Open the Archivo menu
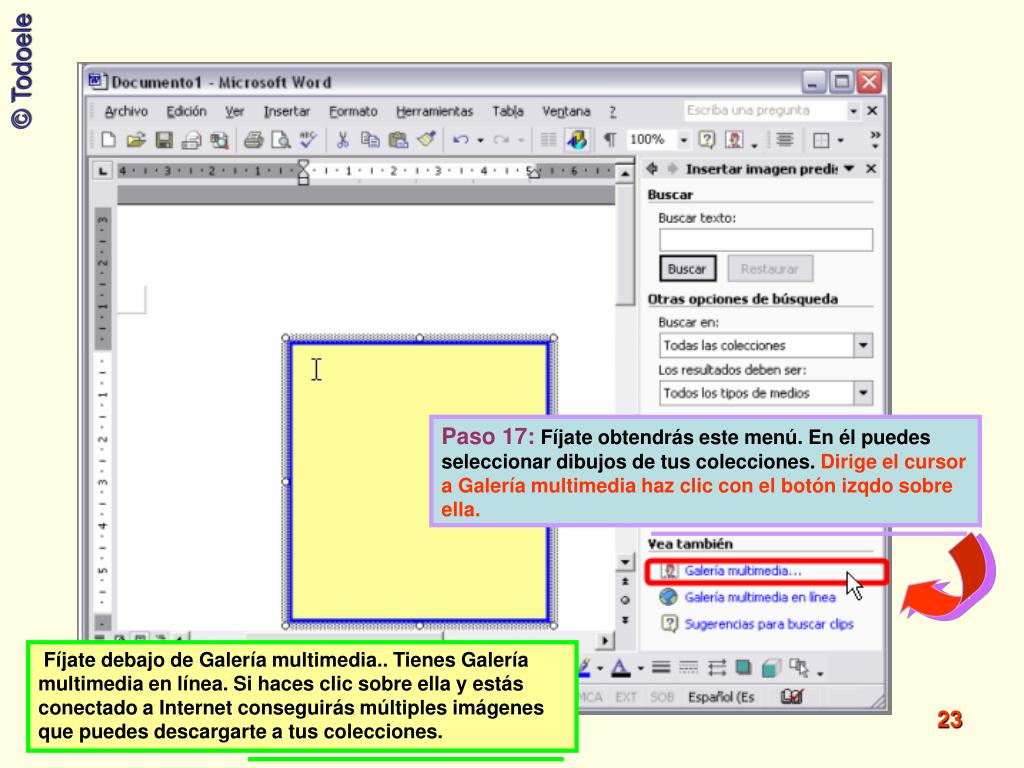The image size is (1024, 768). pyautogui.click(x=126, y=112)
